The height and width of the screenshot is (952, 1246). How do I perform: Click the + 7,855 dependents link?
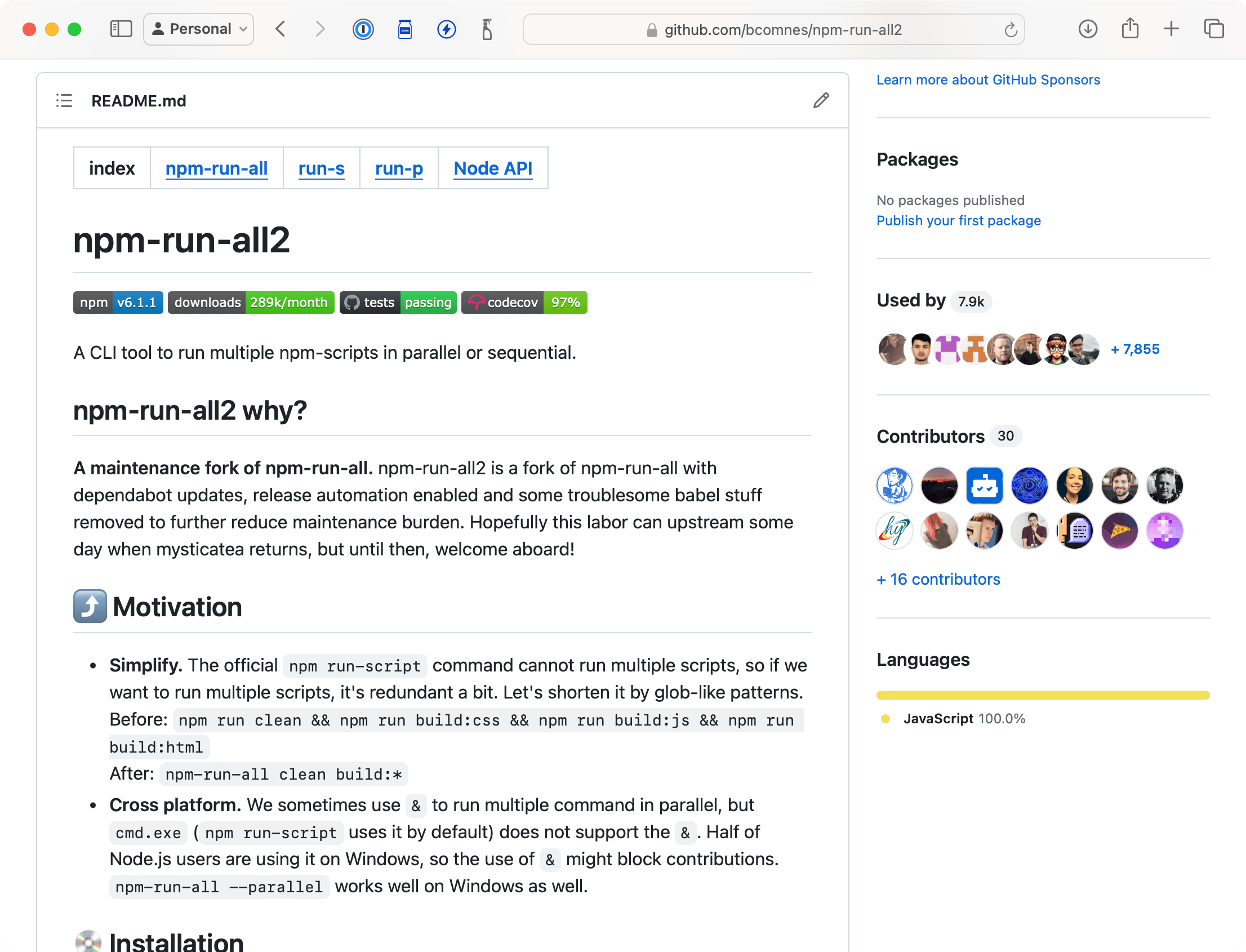point(1135,349)
